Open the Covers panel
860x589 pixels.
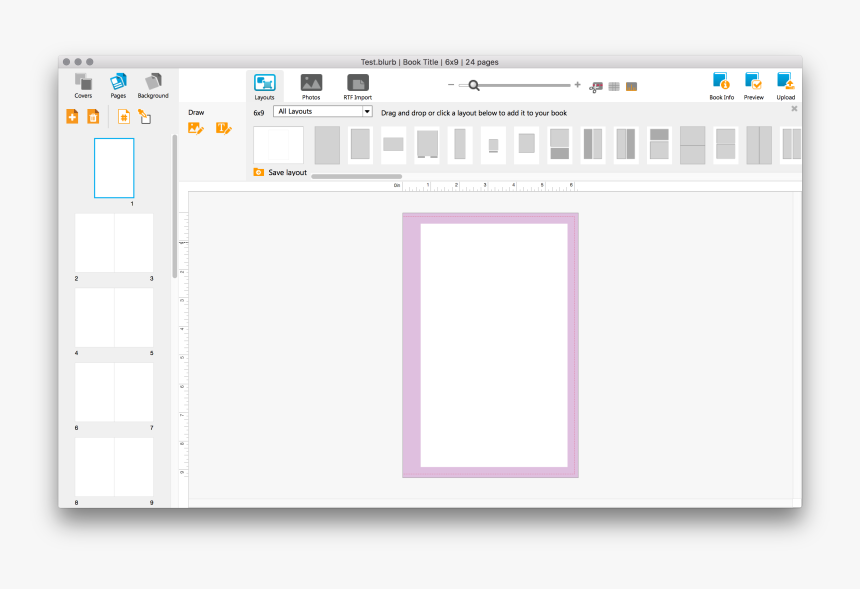83,84
